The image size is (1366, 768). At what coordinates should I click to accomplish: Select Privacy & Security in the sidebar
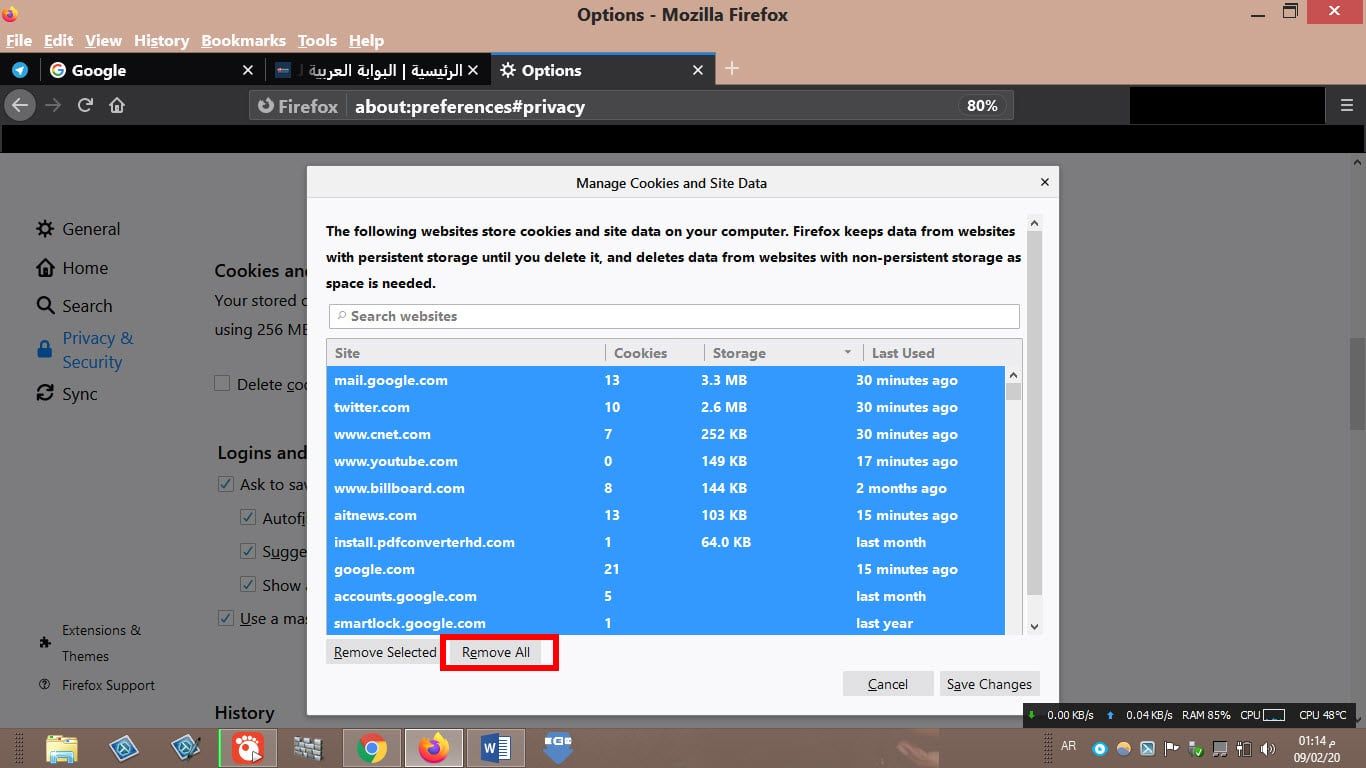click(85, 350)
